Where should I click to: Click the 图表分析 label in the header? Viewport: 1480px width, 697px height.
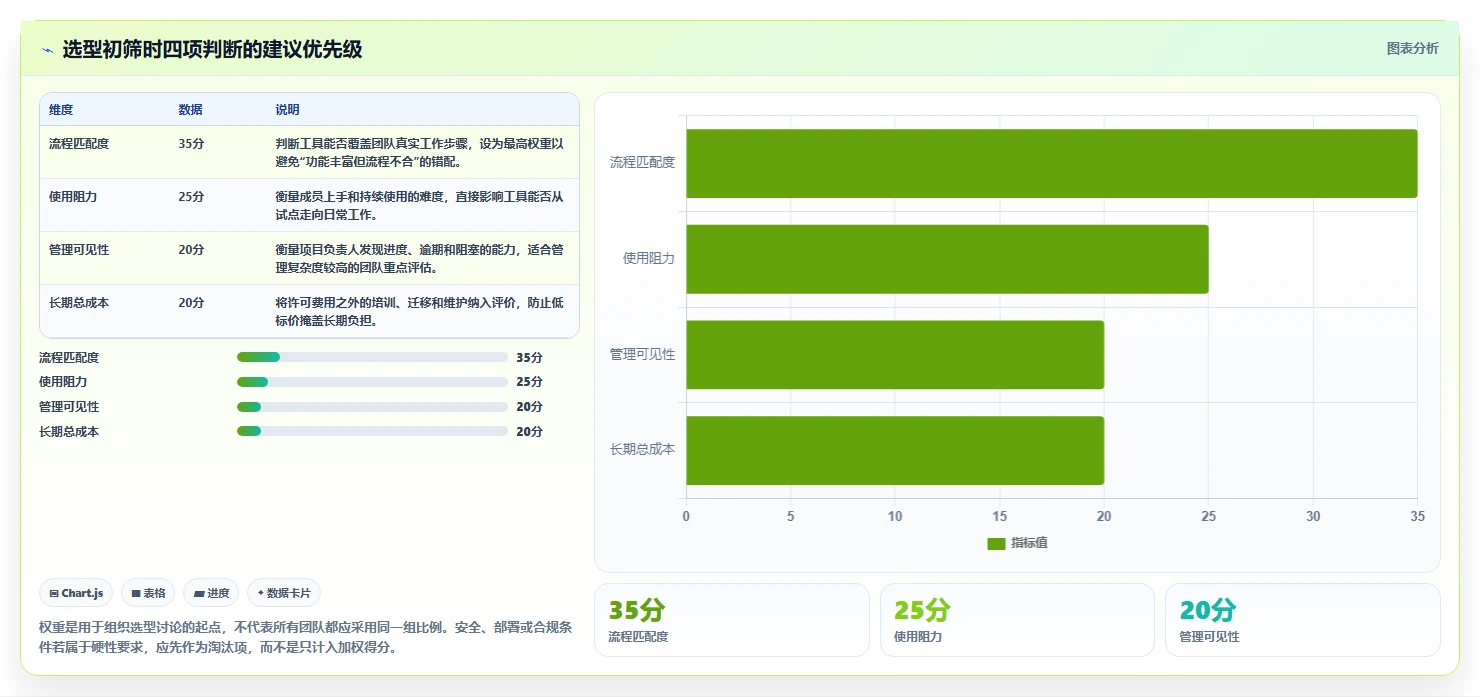pos(1412,48)
